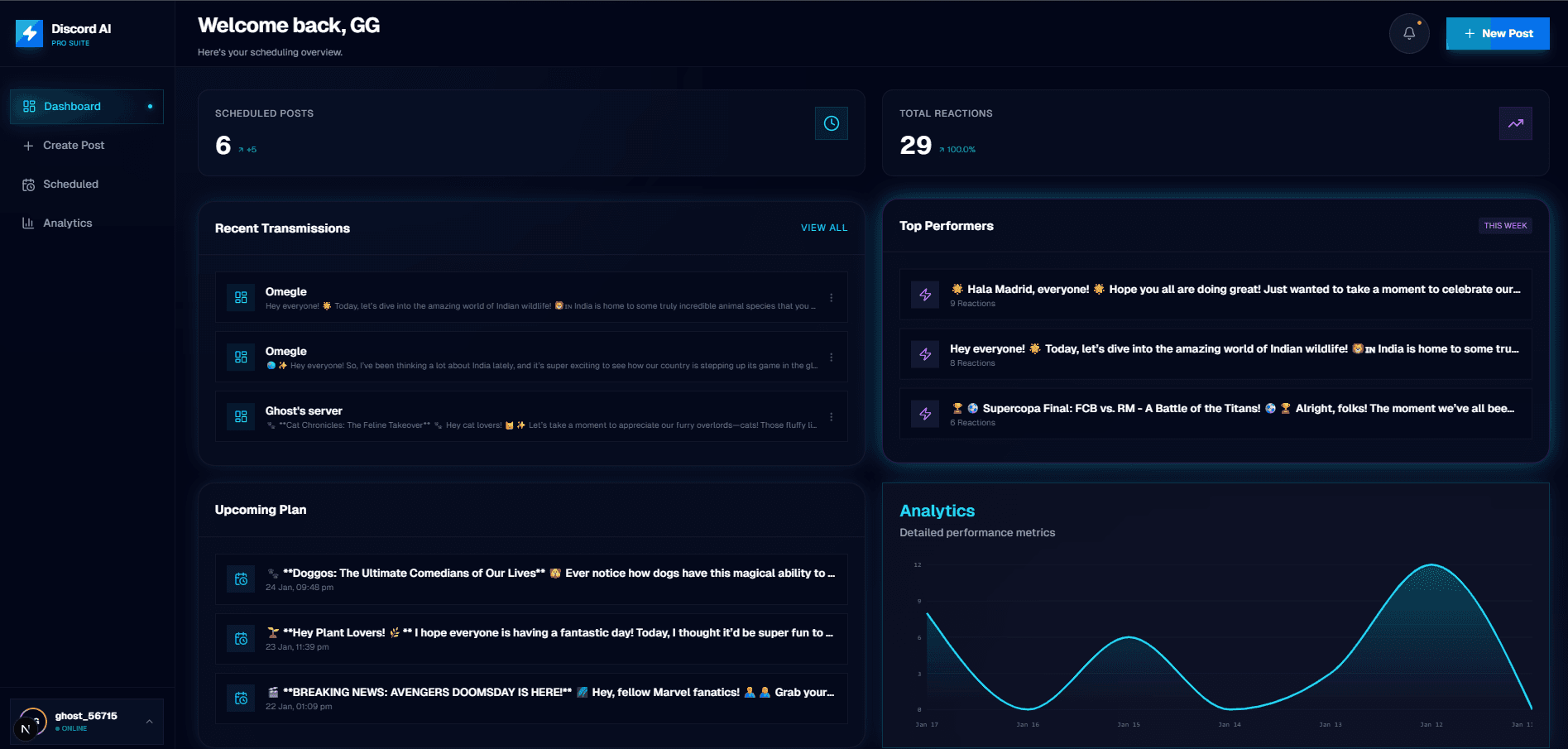The height and width of the screenshot is (749, 1568).
Task: Open the Scheduled posts sidebar icon
Action: [27, 184]
